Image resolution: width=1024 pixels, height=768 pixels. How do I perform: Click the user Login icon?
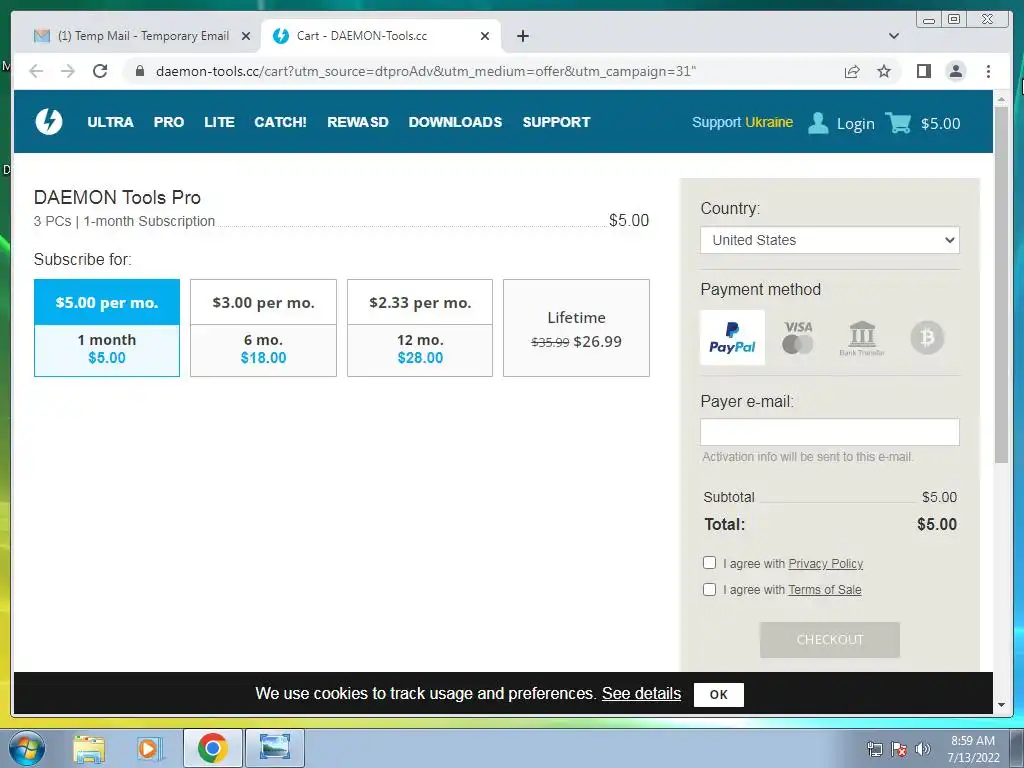818,123
